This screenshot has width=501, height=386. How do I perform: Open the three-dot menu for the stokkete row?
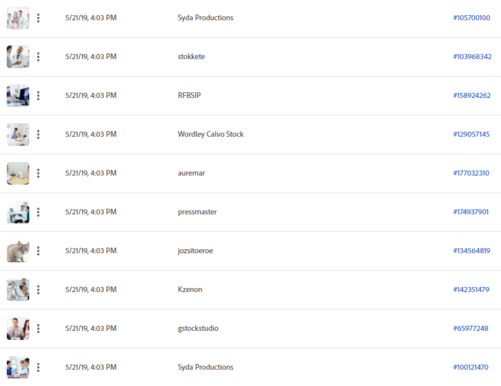(38, 57)
